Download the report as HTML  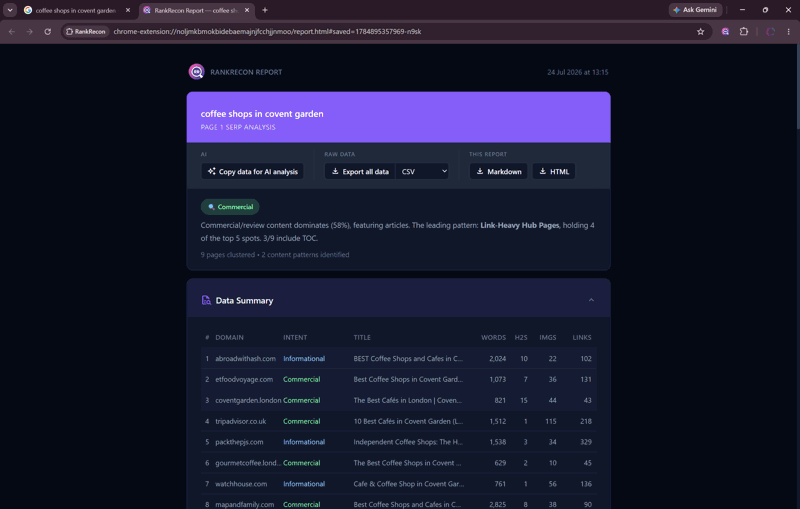(x=554, y=171)
